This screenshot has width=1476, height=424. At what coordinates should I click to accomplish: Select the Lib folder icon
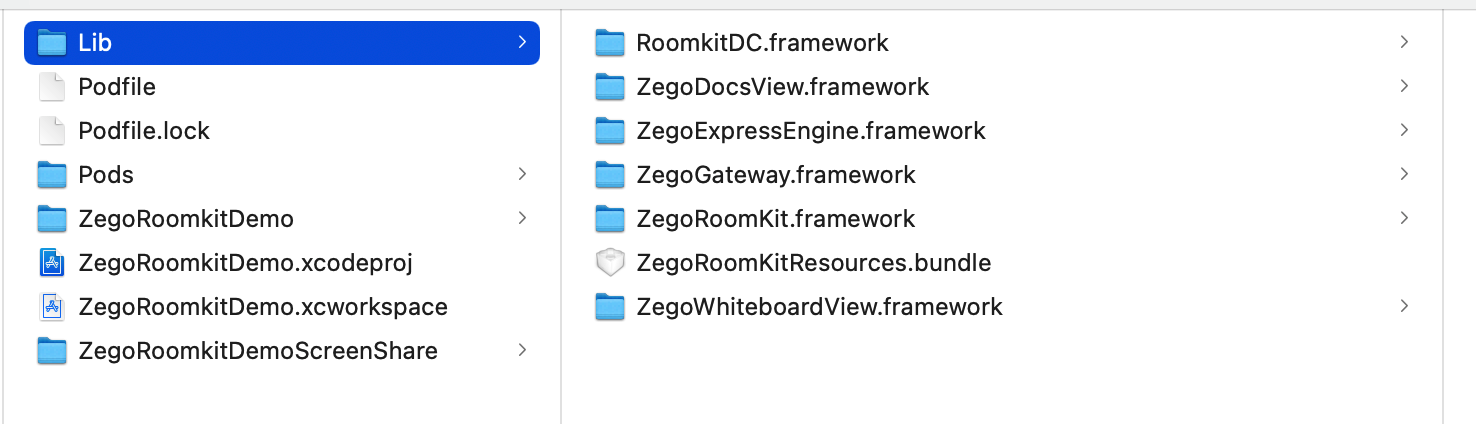coord(52,43)
